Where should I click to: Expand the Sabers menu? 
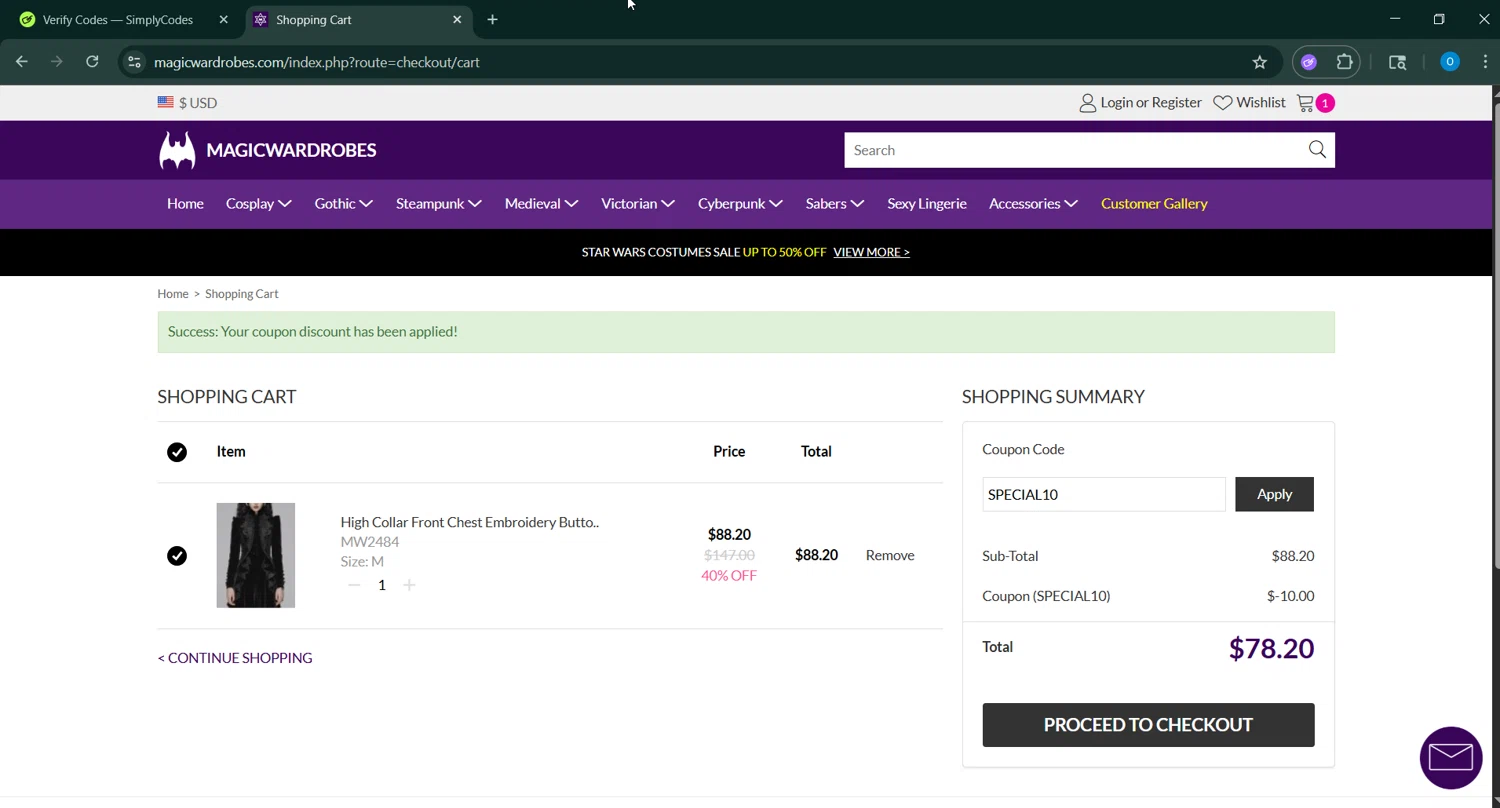834,204
